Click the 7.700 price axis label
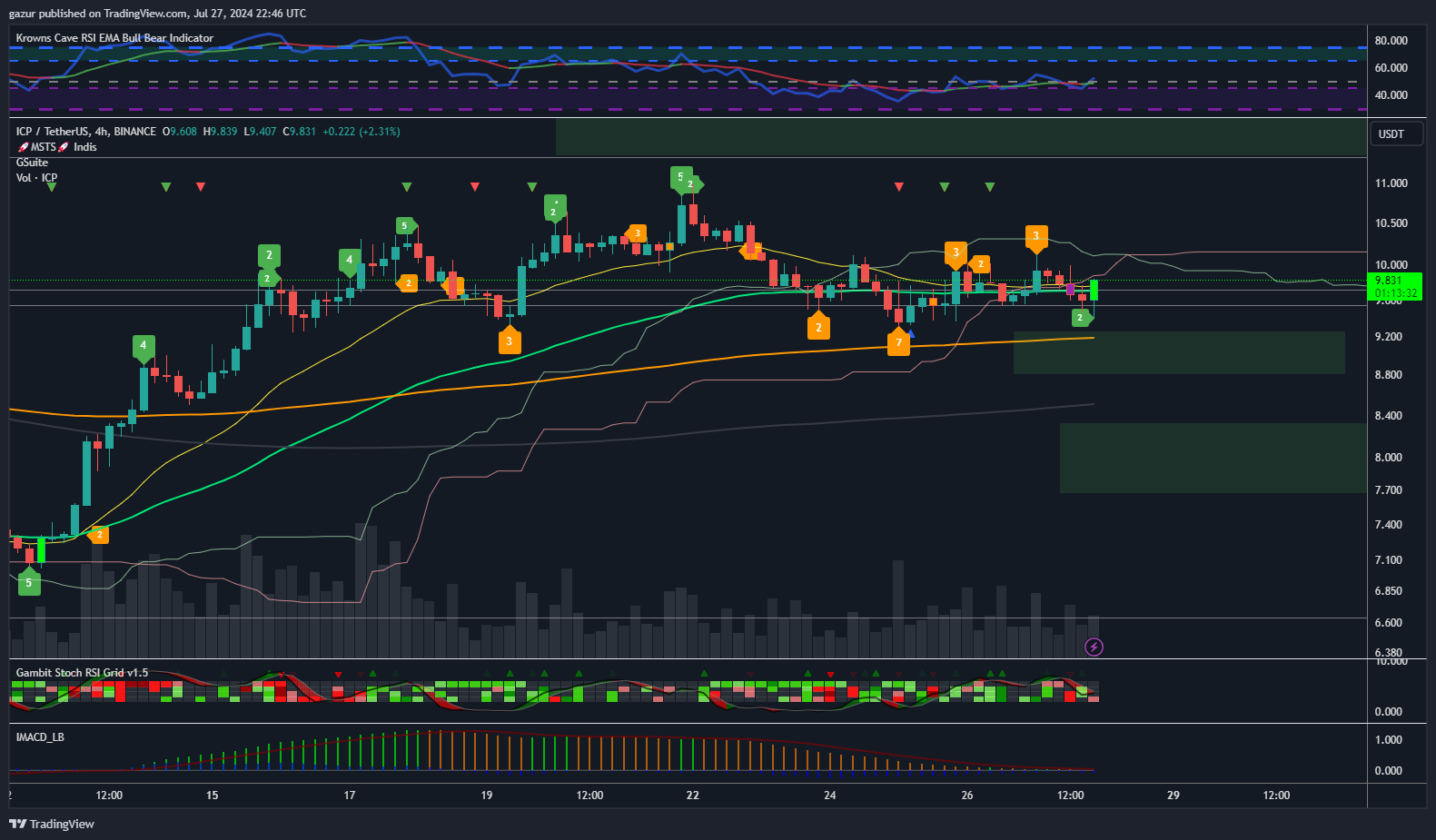Image resolution: width=1436 pixels, height=840 pixels. coord(1388,490)
